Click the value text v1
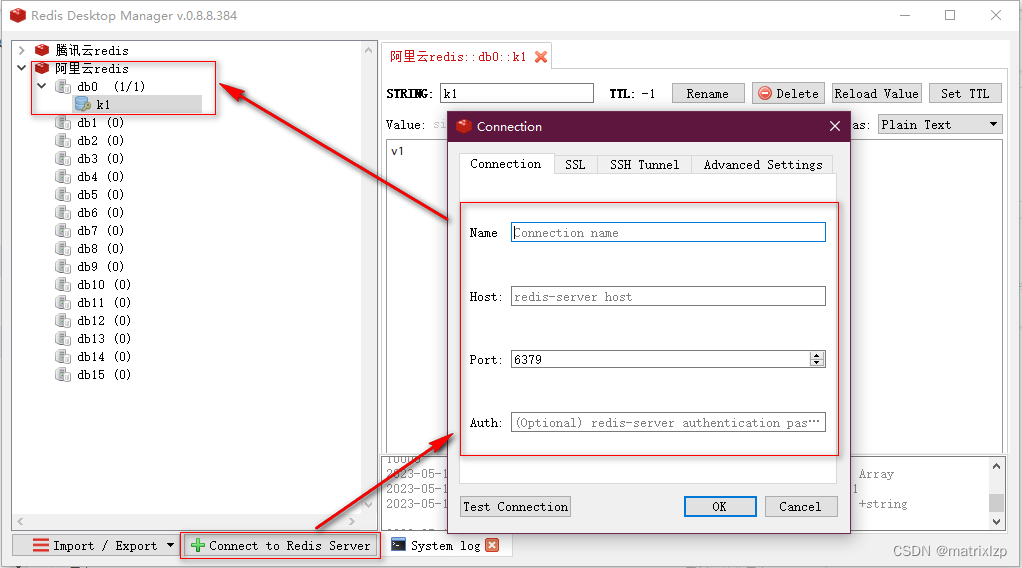The image size is (1022, 568). pyautogui.click(x=397, y=151)
